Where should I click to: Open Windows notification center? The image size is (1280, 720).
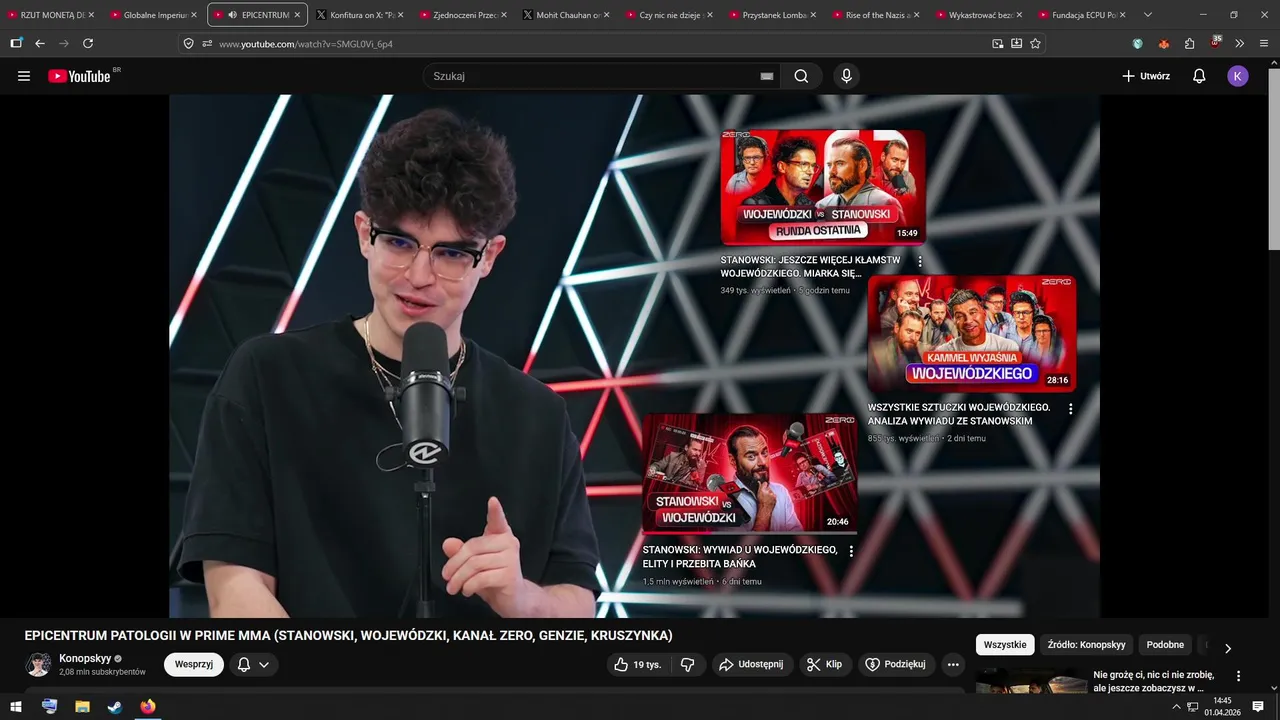pos(1258,706)
